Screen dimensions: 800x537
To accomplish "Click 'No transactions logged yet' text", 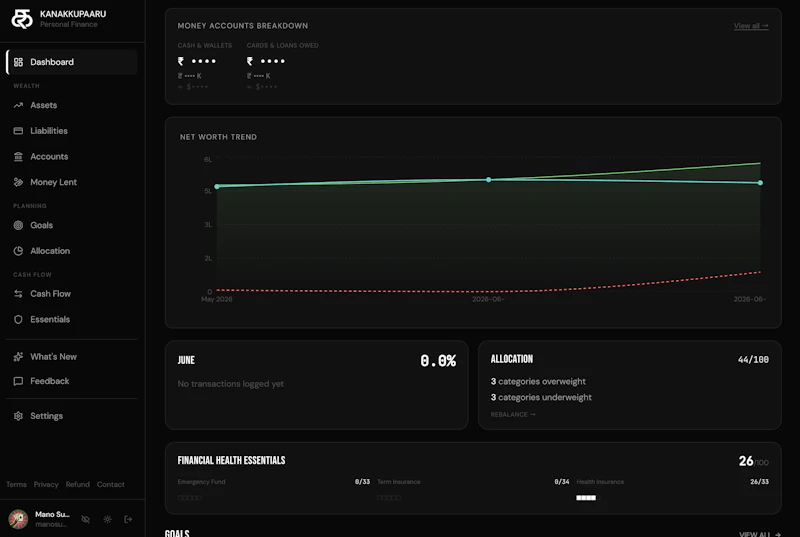I will 231,383.
